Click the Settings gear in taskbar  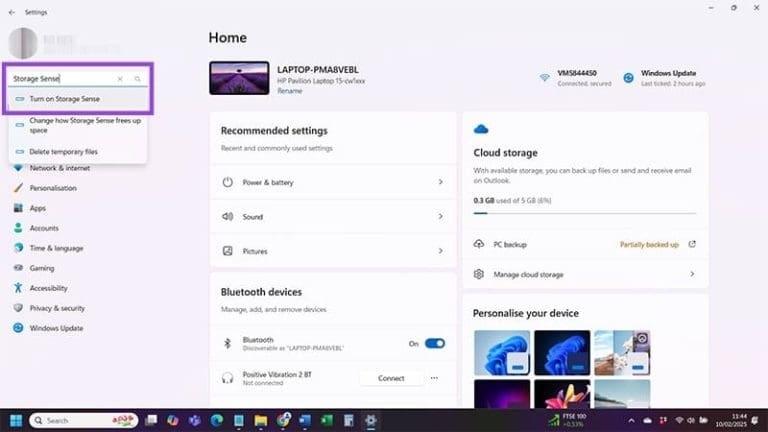371,420
